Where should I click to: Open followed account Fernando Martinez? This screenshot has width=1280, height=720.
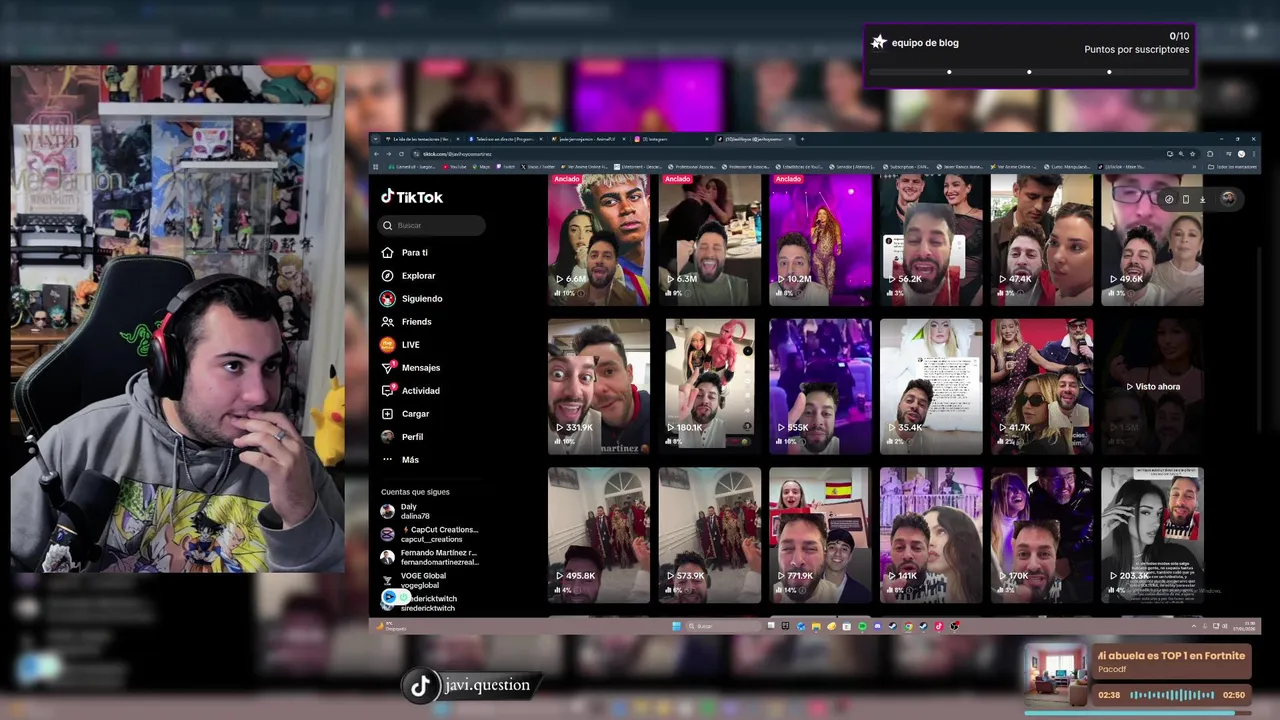click(430, 557)
